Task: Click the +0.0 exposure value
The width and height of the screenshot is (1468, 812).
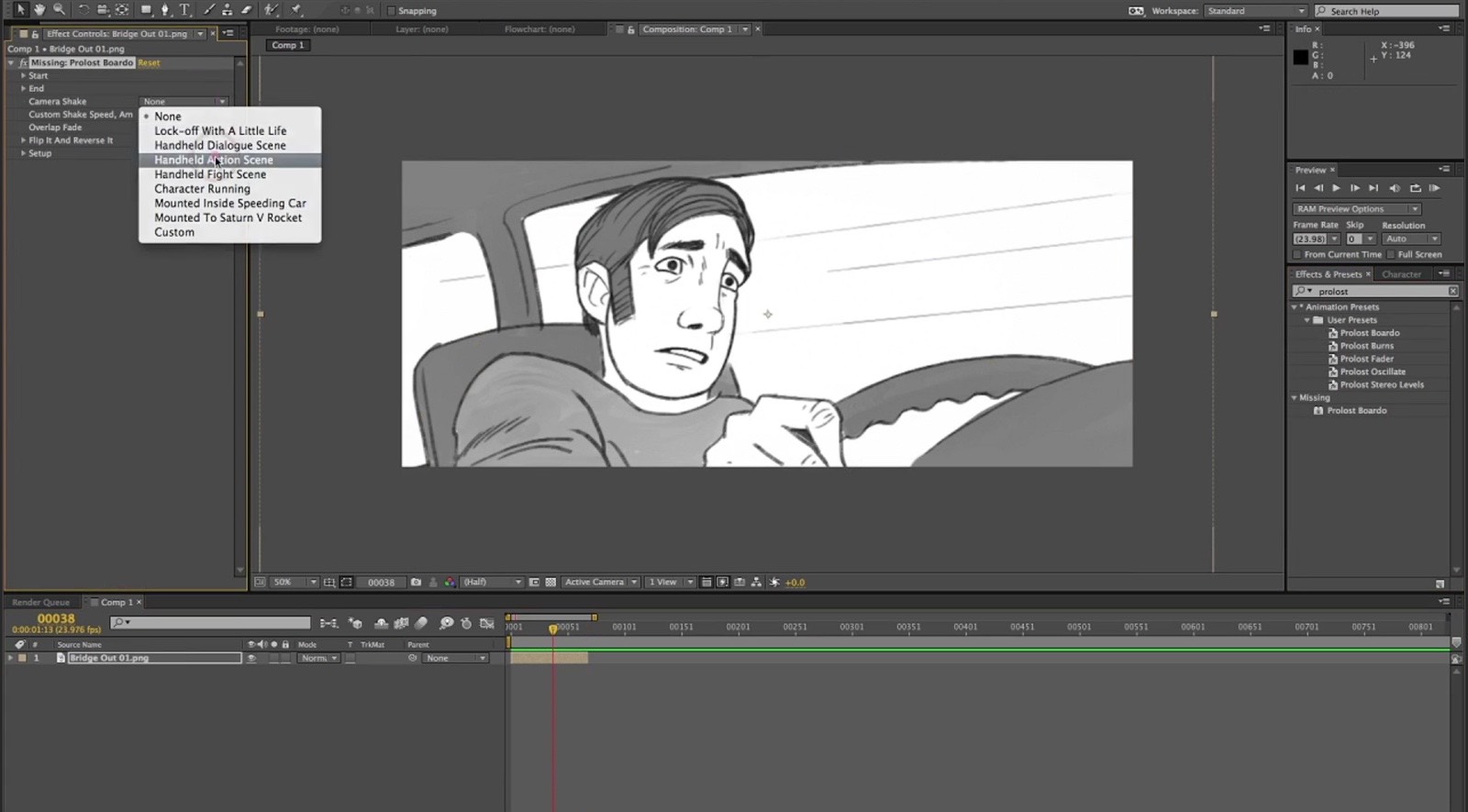Action: 795,583
